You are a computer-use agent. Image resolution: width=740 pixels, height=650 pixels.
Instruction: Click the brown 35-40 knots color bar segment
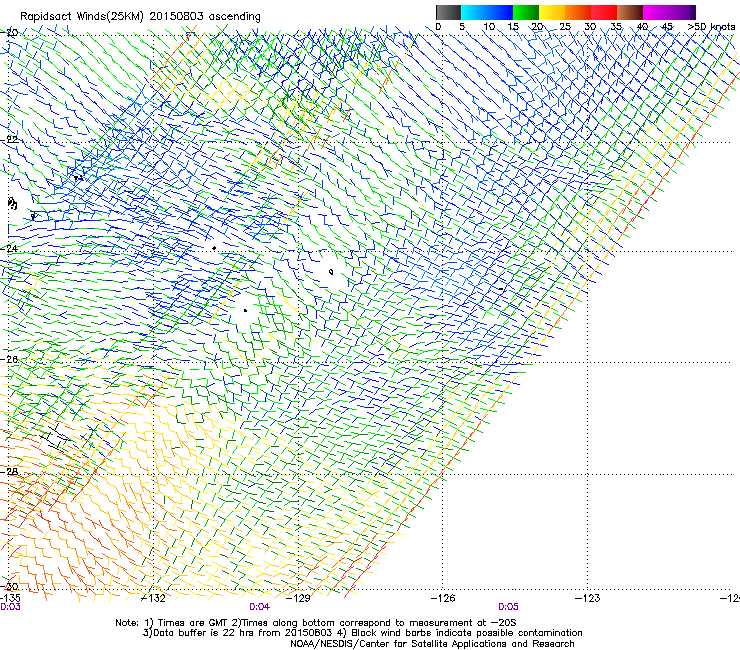tap(630, 12)
